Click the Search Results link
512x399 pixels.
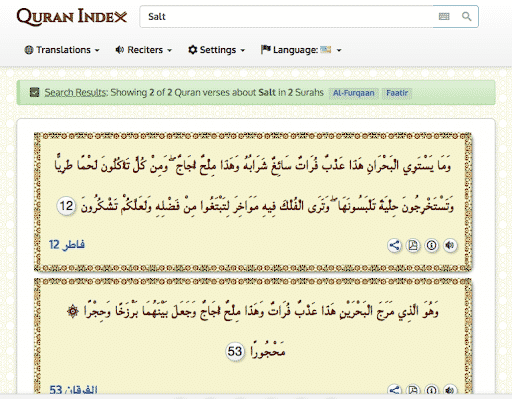75,92
